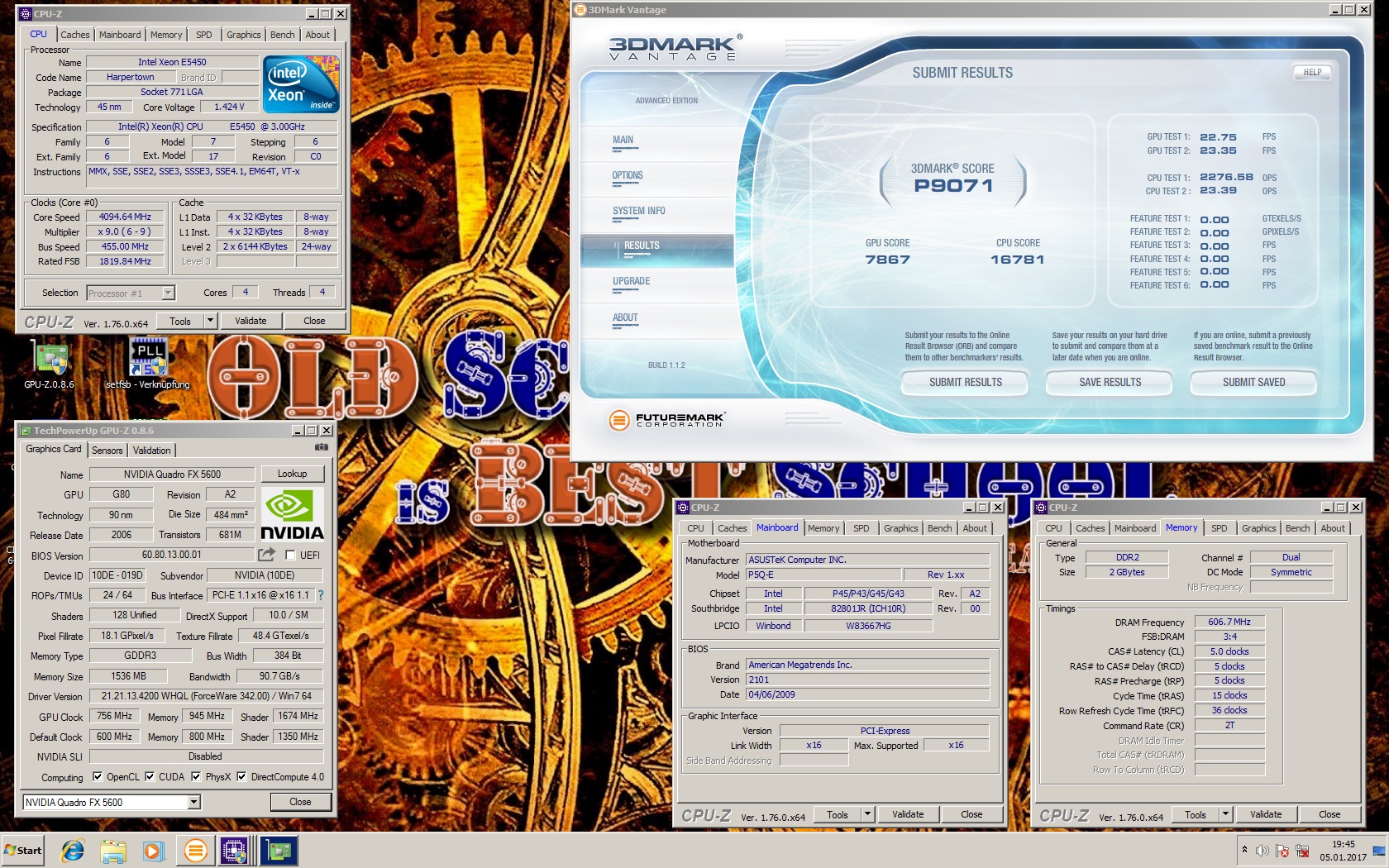Switch to GPU-Z taskbar icon
This screenshot has width=1389, height=868.
279,851
